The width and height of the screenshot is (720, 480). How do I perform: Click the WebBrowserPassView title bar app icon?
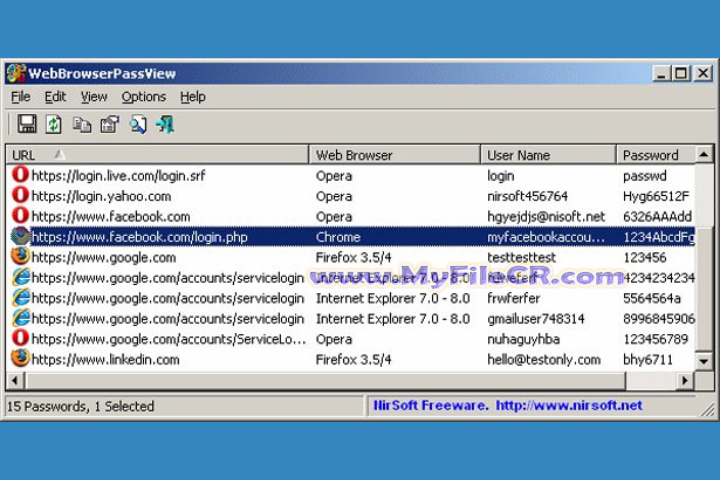(16, 73)
